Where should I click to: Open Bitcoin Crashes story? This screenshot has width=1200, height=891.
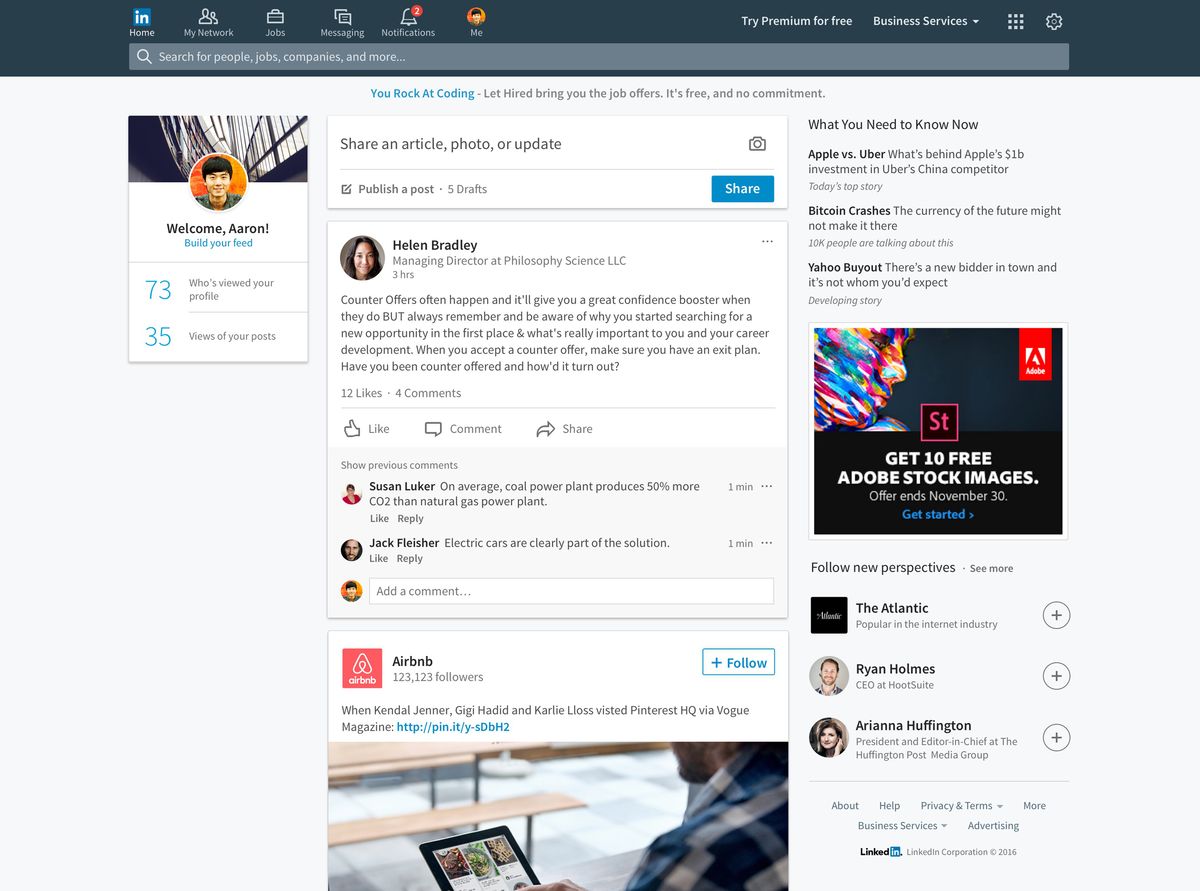click(x=935, y=218)
